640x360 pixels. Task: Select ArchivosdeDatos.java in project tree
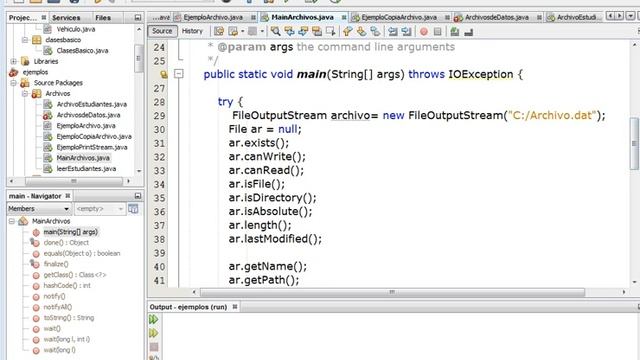click(x=88, y=115)
